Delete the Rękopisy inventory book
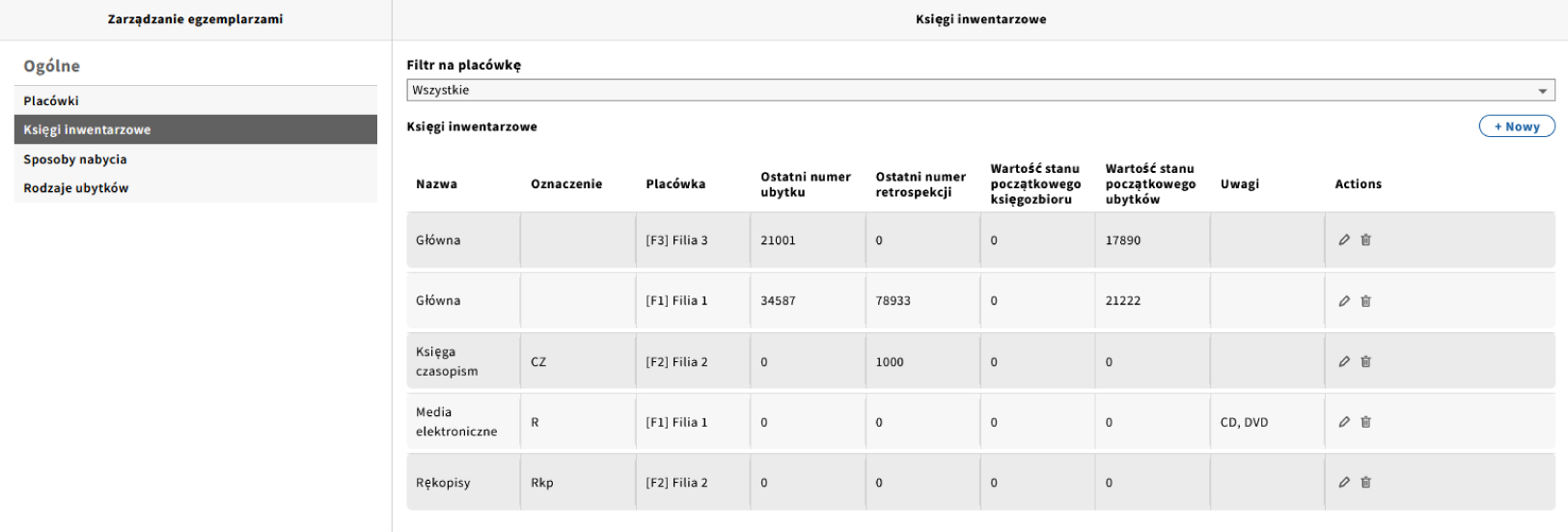1568x532 pixels. tap(1365, 483)
